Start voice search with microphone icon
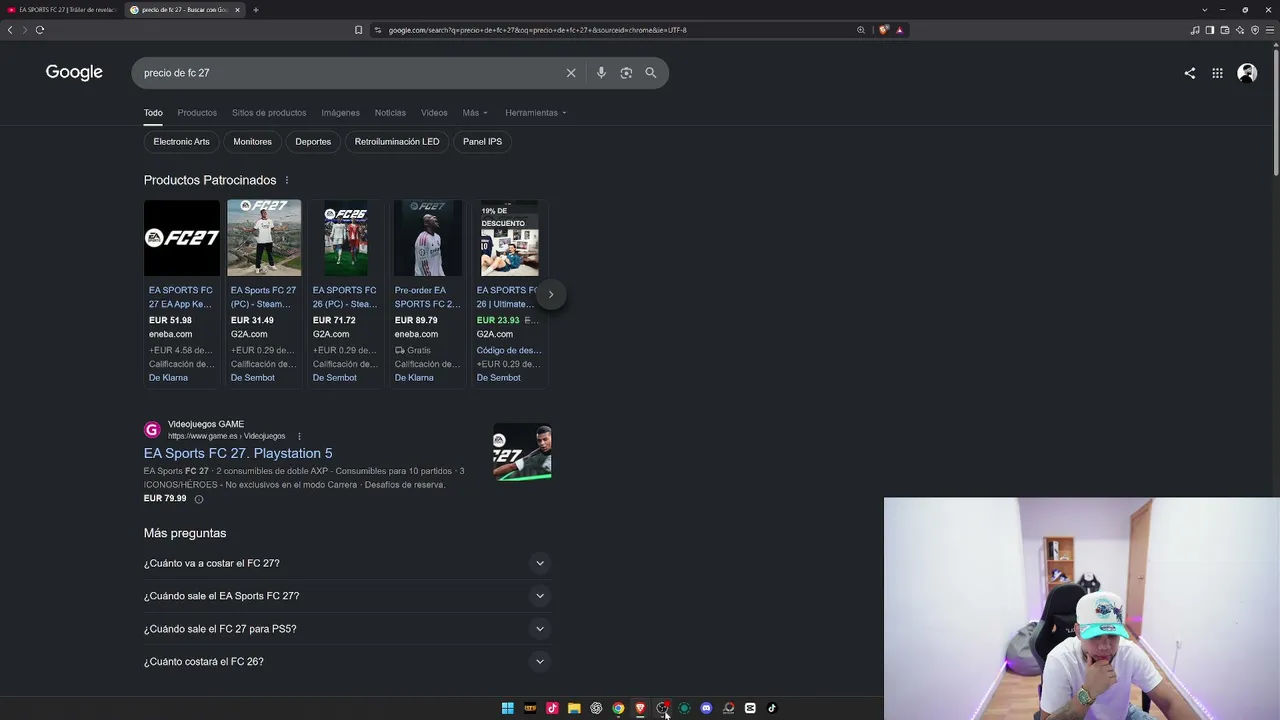Screen dimensions: 1280x720 (x=601, y=73)
